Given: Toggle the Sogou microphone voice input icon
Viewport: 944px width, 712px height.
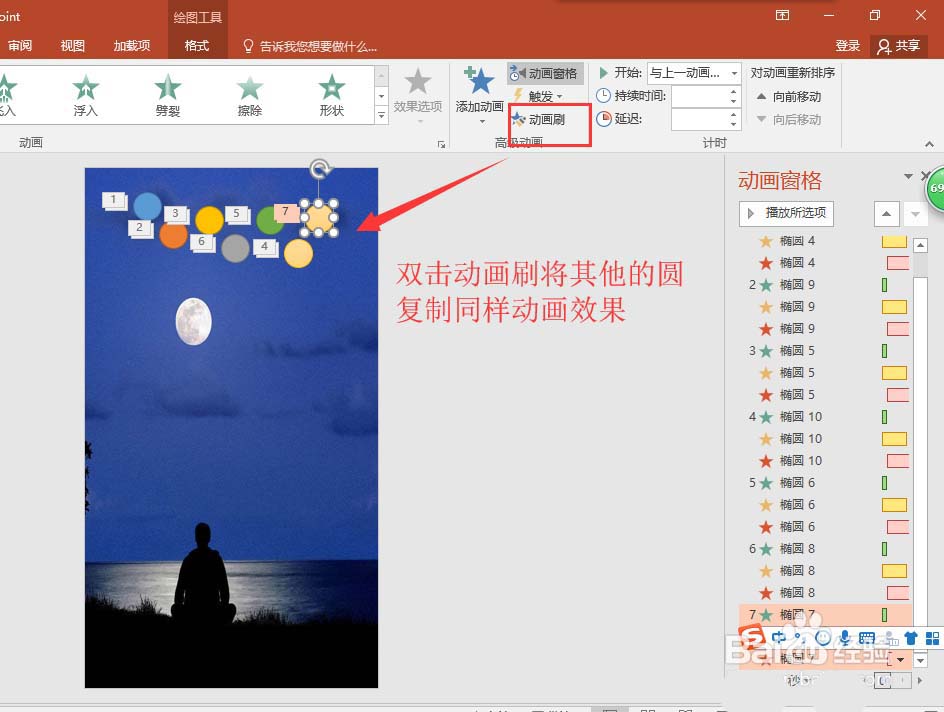Looking at the screenshot, I should [x=845, y=638].
